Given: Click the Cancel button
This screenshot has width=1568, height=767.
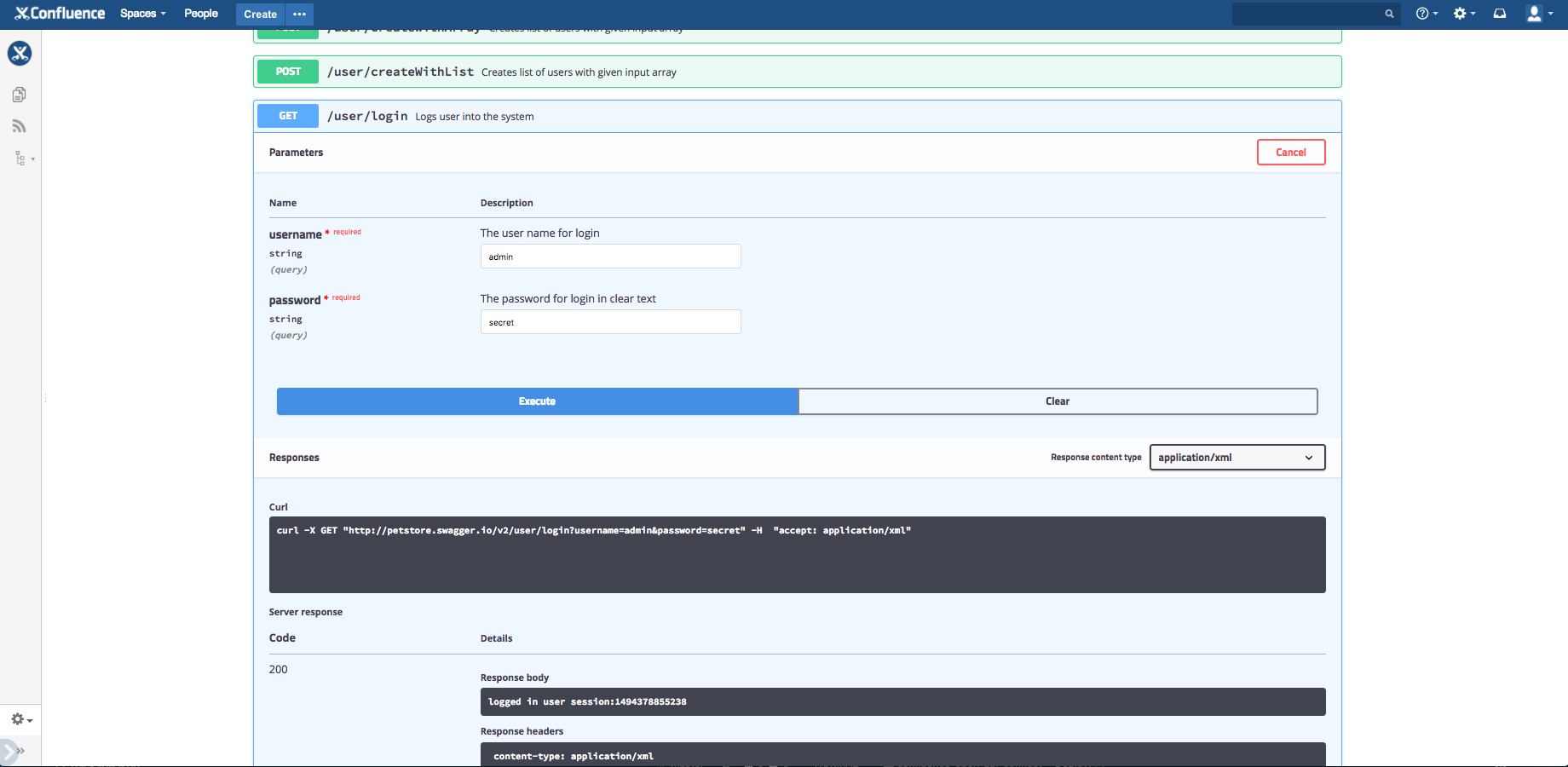Looking at the screenshot, I should (x=1290, y=153).
